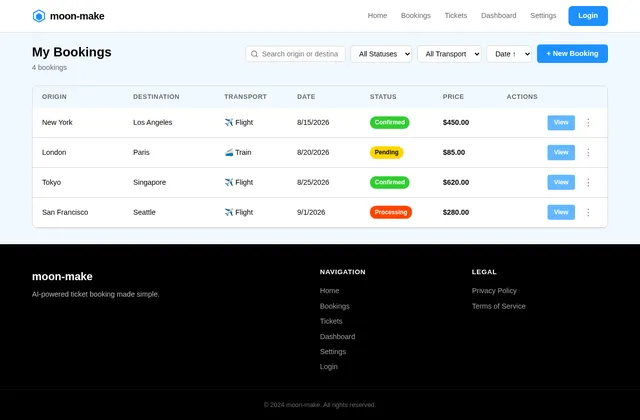Screen dimensions: 640x420
Task: Open Tickets in top navigation
Action: coord(456,16)
